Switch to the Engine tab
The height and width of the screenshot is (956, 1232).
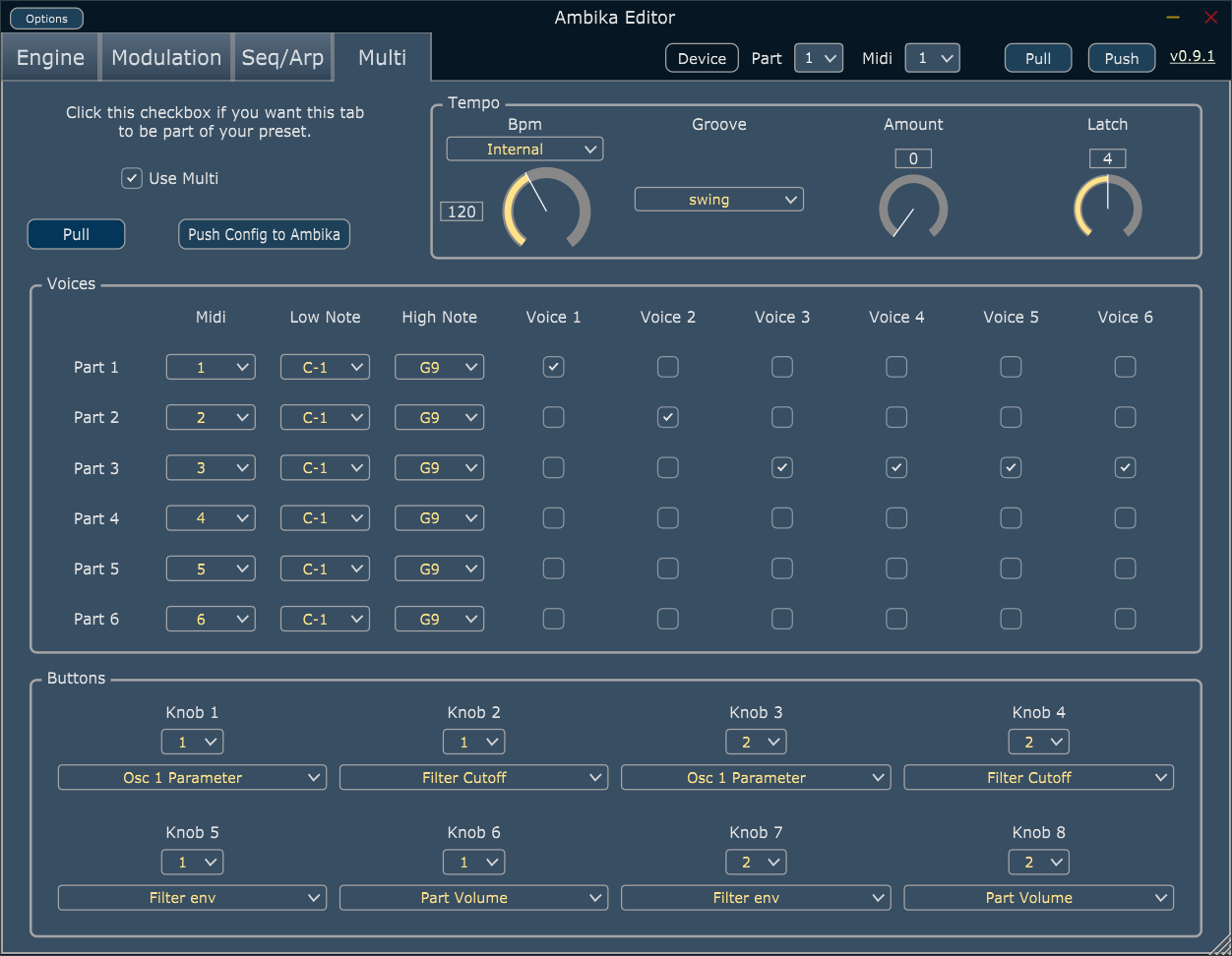click(x=50, y=58)
